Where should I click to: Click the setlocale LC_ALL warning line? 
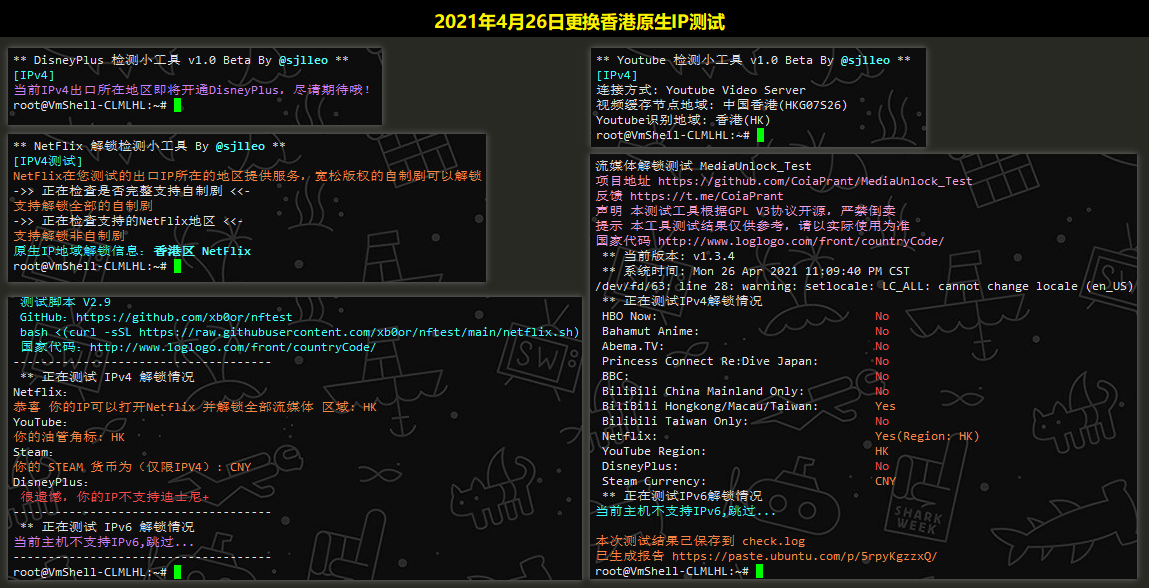pyautogui.click(x=865, y=286)
